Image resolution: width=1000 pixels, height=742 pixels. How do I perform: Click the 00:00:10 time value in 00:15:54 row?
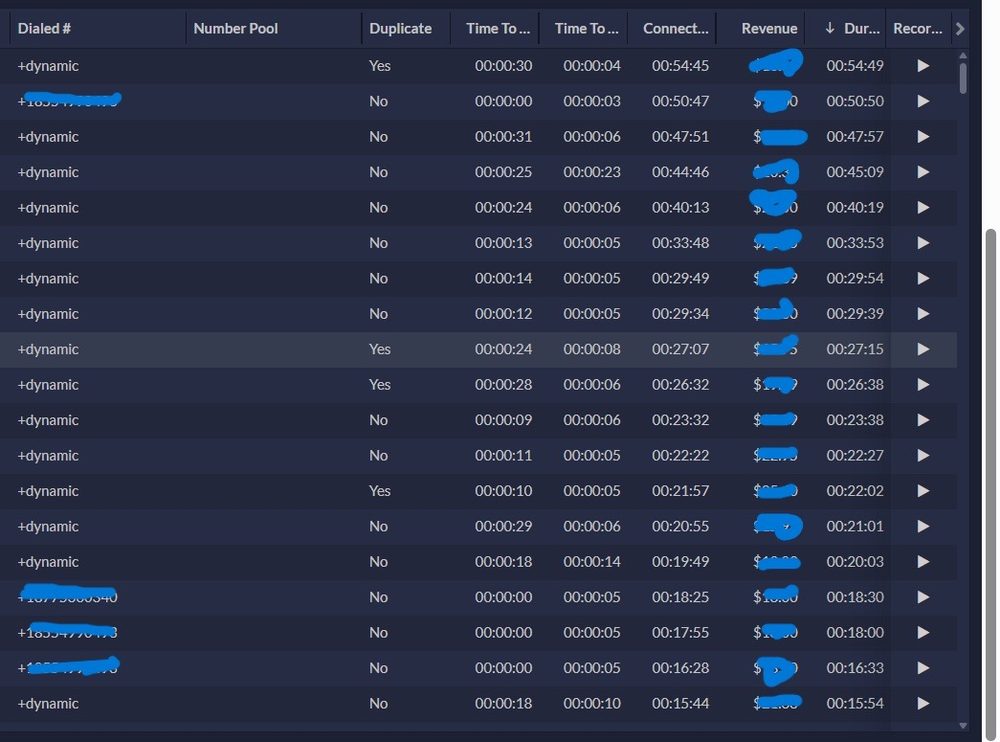click(592, 703)
